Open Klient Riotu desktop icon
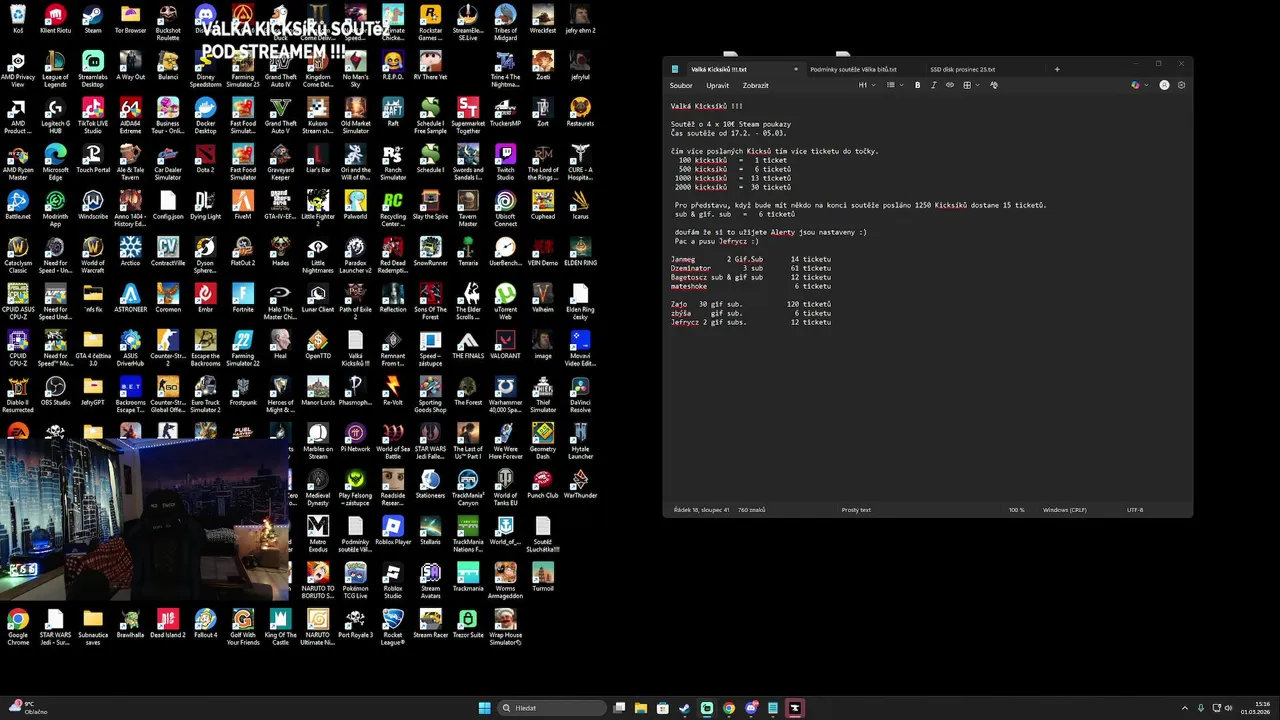The width and height of the screenshot is (1280, 720). [x=55, y=19]
